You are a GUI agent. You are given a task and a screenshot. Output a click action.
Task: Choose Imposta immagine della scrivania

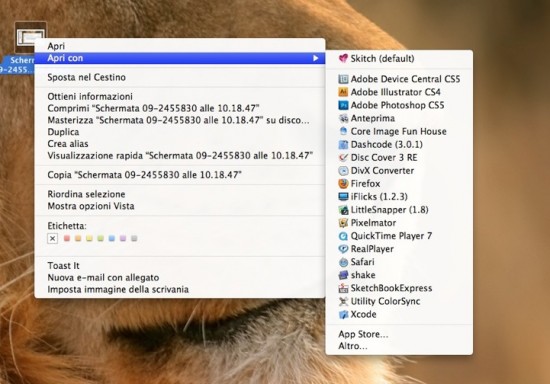click(x=180, y=289)
